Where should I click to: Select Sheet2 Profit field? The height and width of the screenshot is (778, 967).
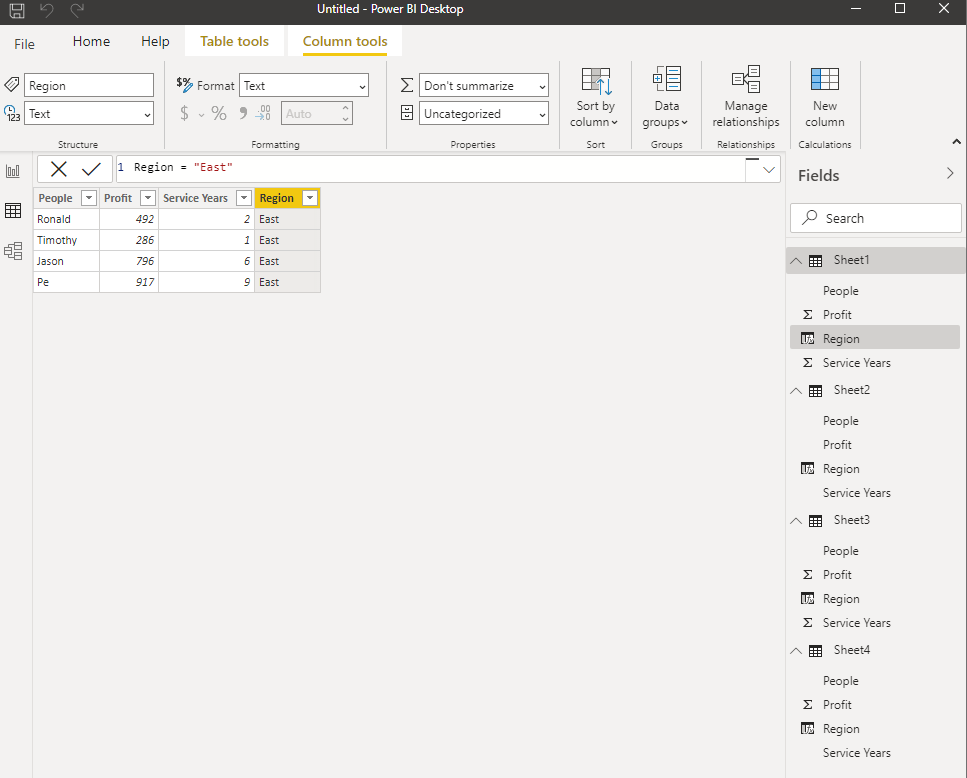(874, 444)
